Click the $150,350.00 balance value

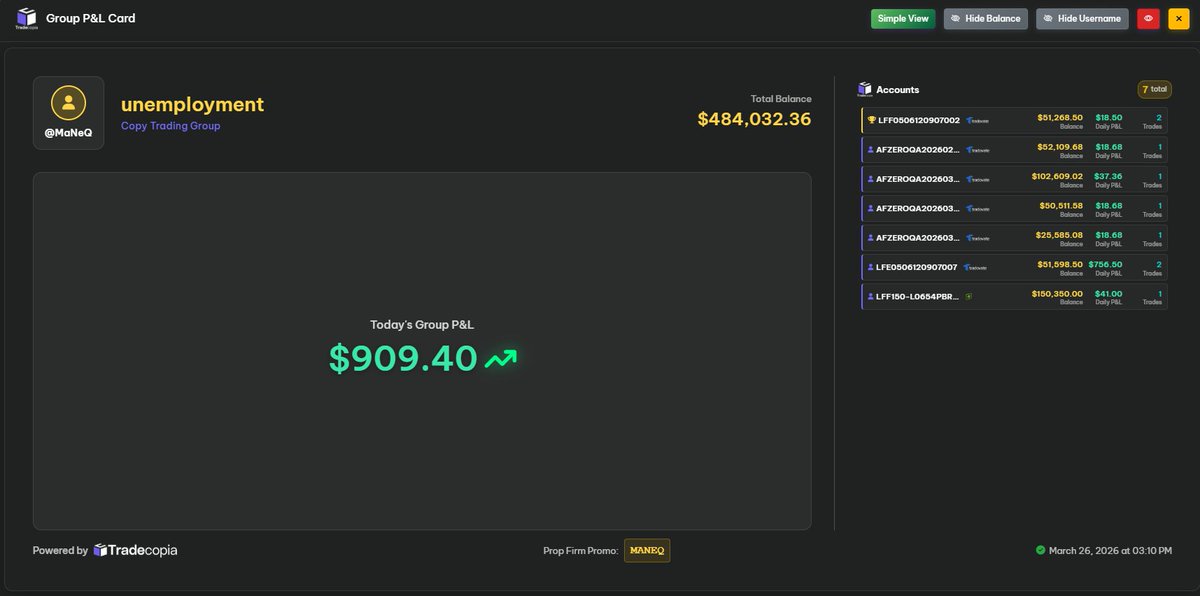1057,293
